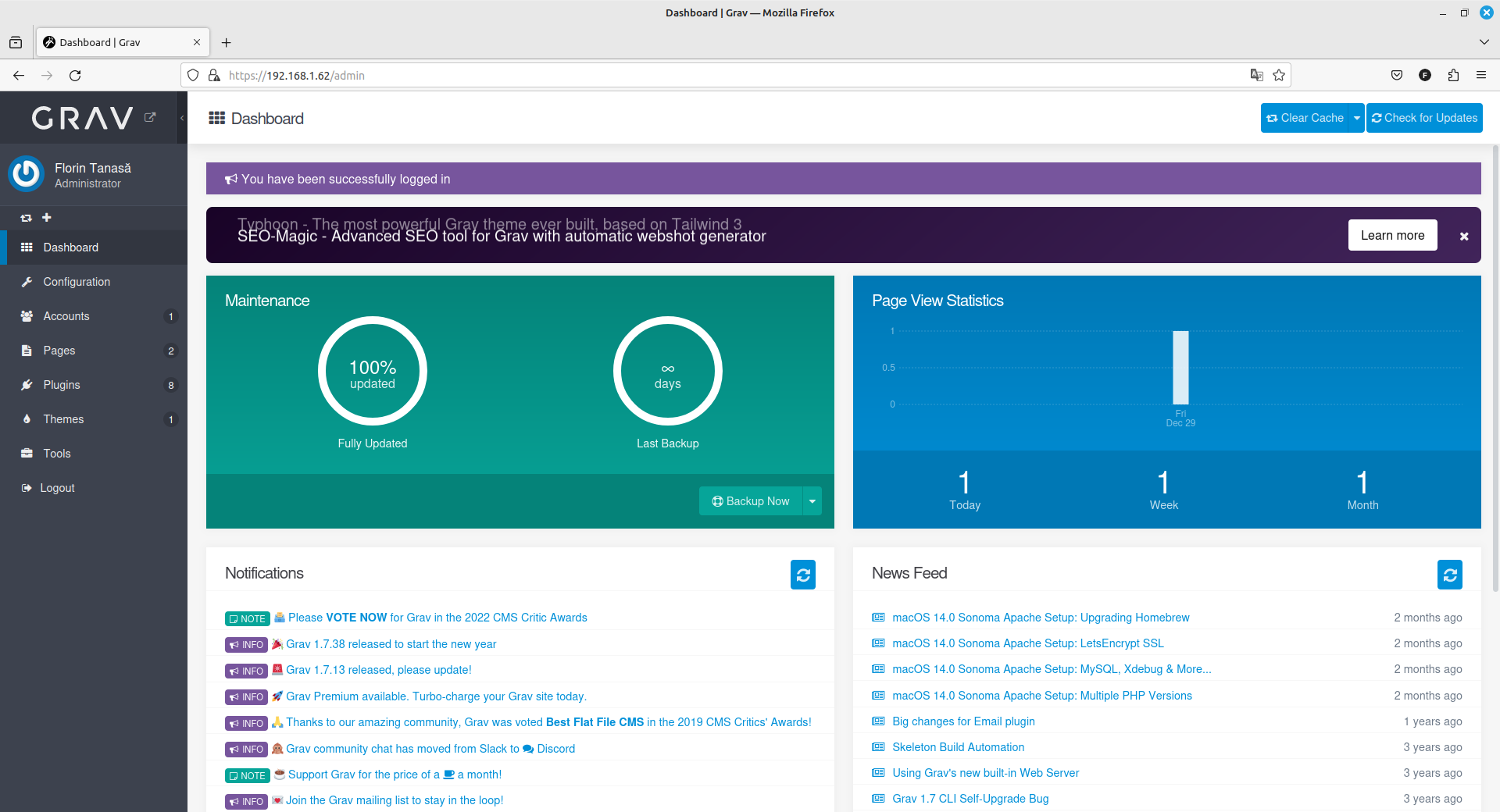Click the translate page icon in address bar
Screen dimensions: 1500x812
(x=1256, y=75)
